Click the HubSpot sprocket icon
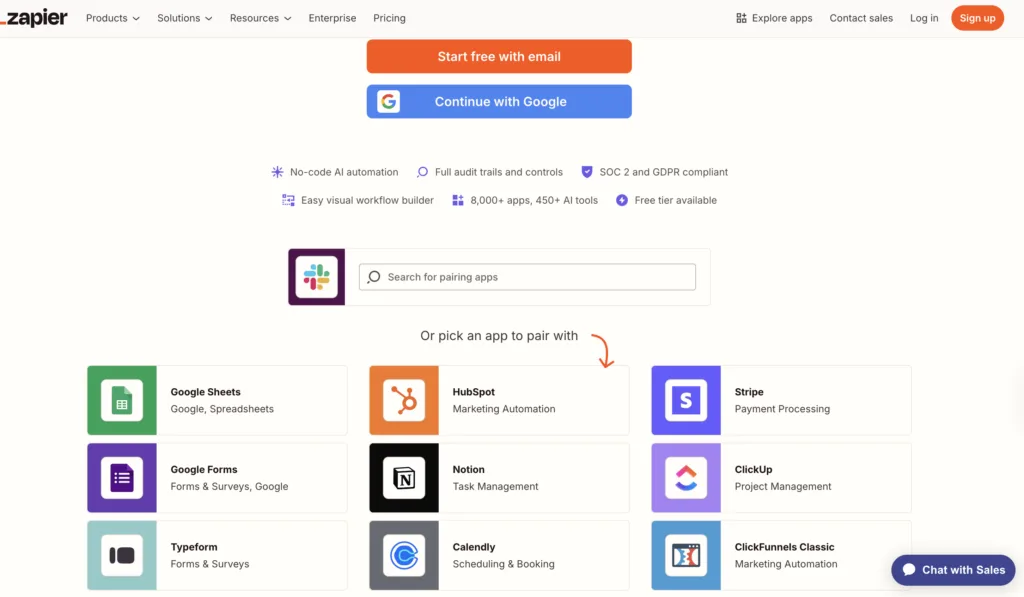Viewport: 1024px width, 597px height. click(404, 400)
